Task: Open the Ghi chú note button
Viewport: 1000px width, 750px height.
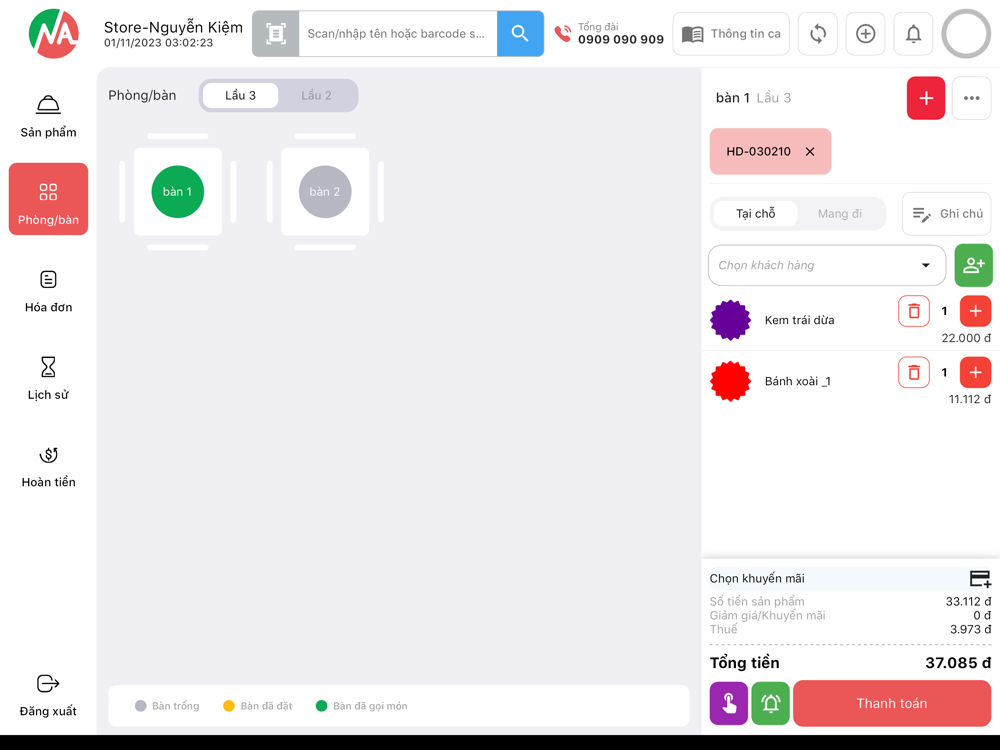Action: coord(946,214)
